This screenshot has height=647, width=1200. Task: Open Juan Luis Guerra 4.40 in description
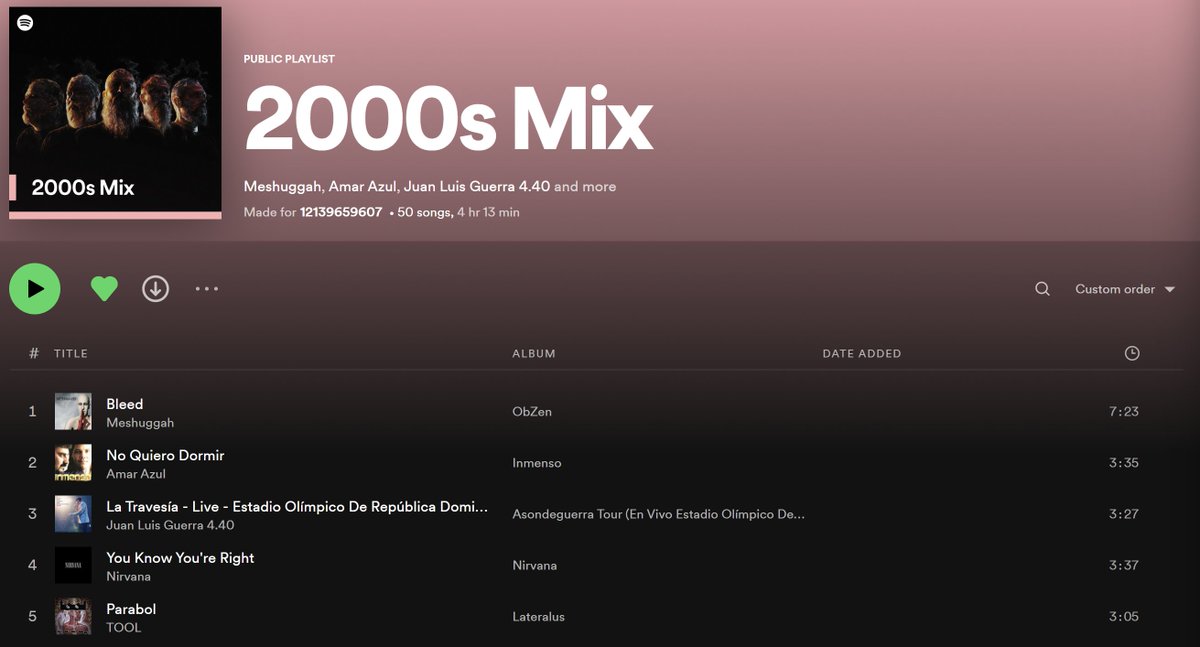476,187
